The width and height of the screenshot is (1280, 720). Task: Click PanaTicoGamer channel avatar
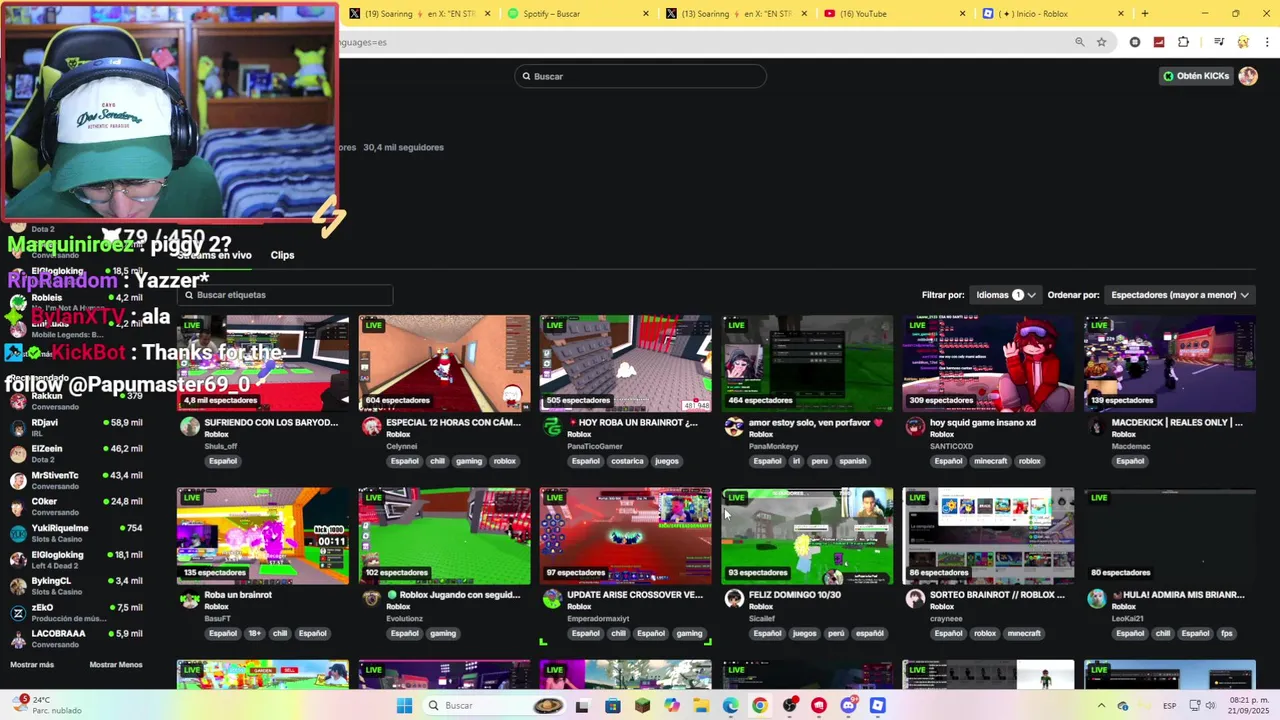[x=552, y=427]
